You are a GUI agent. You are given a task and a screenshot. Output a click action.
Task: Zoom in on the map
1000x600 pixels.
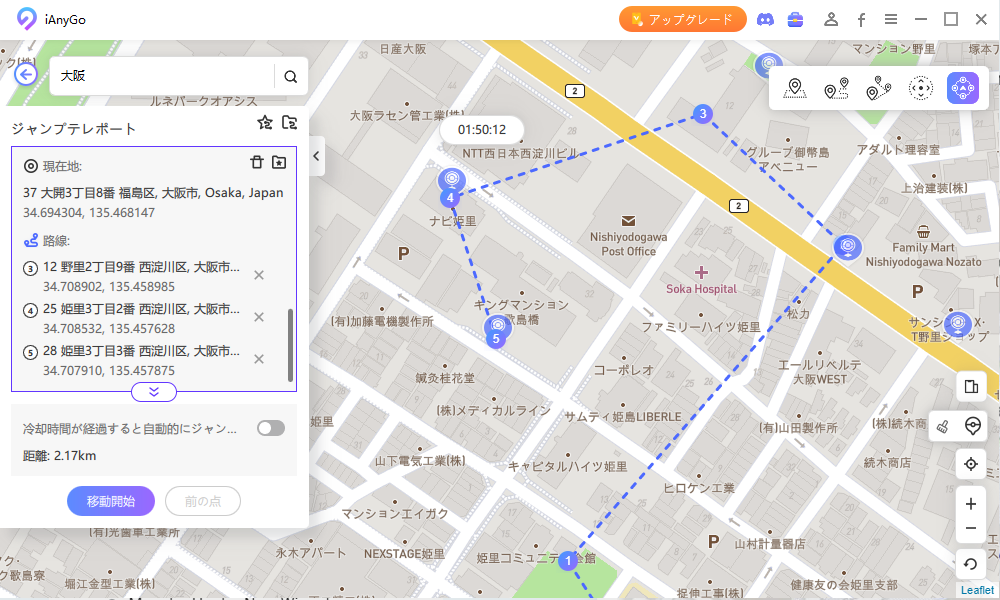(970, 504)
